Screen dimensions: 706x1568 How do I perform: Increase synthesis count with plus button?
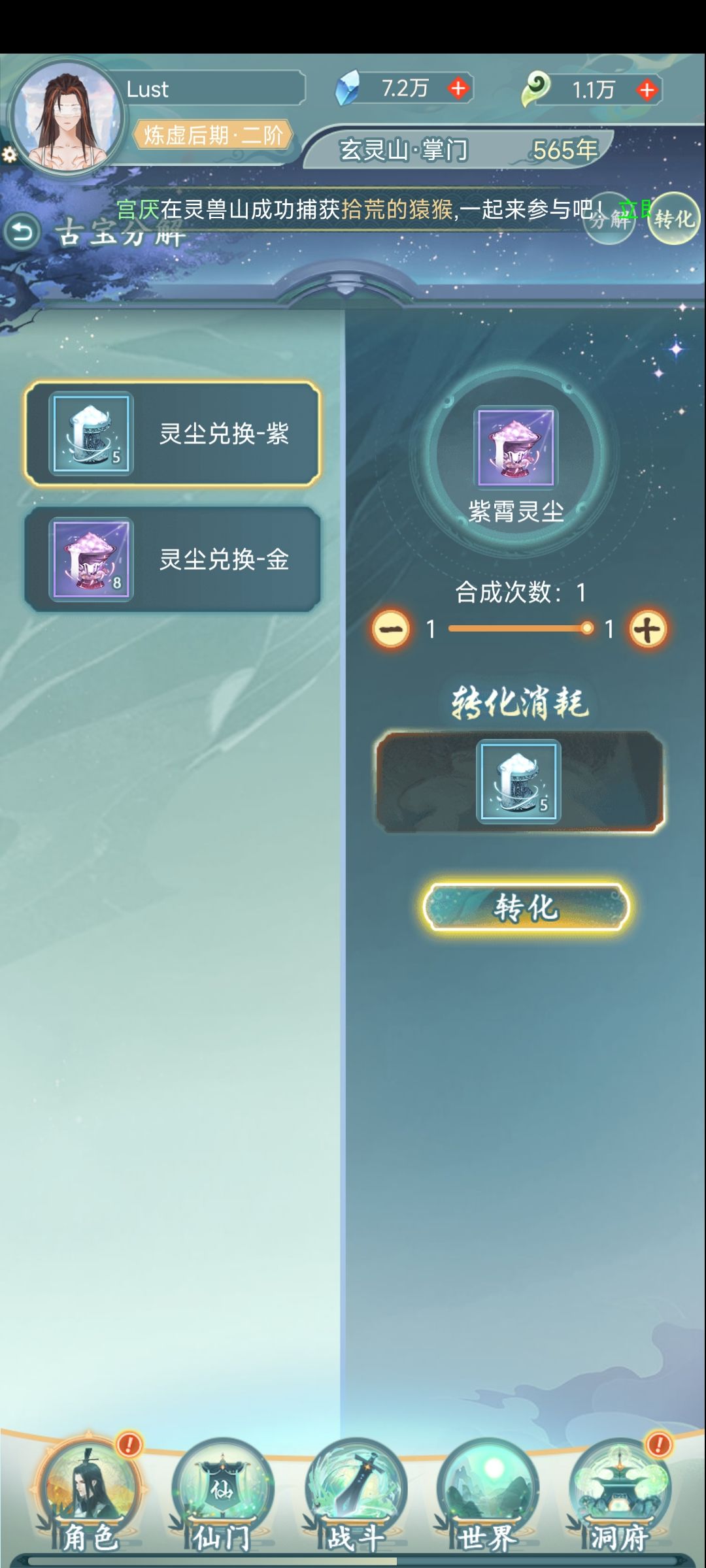[647, 629]
